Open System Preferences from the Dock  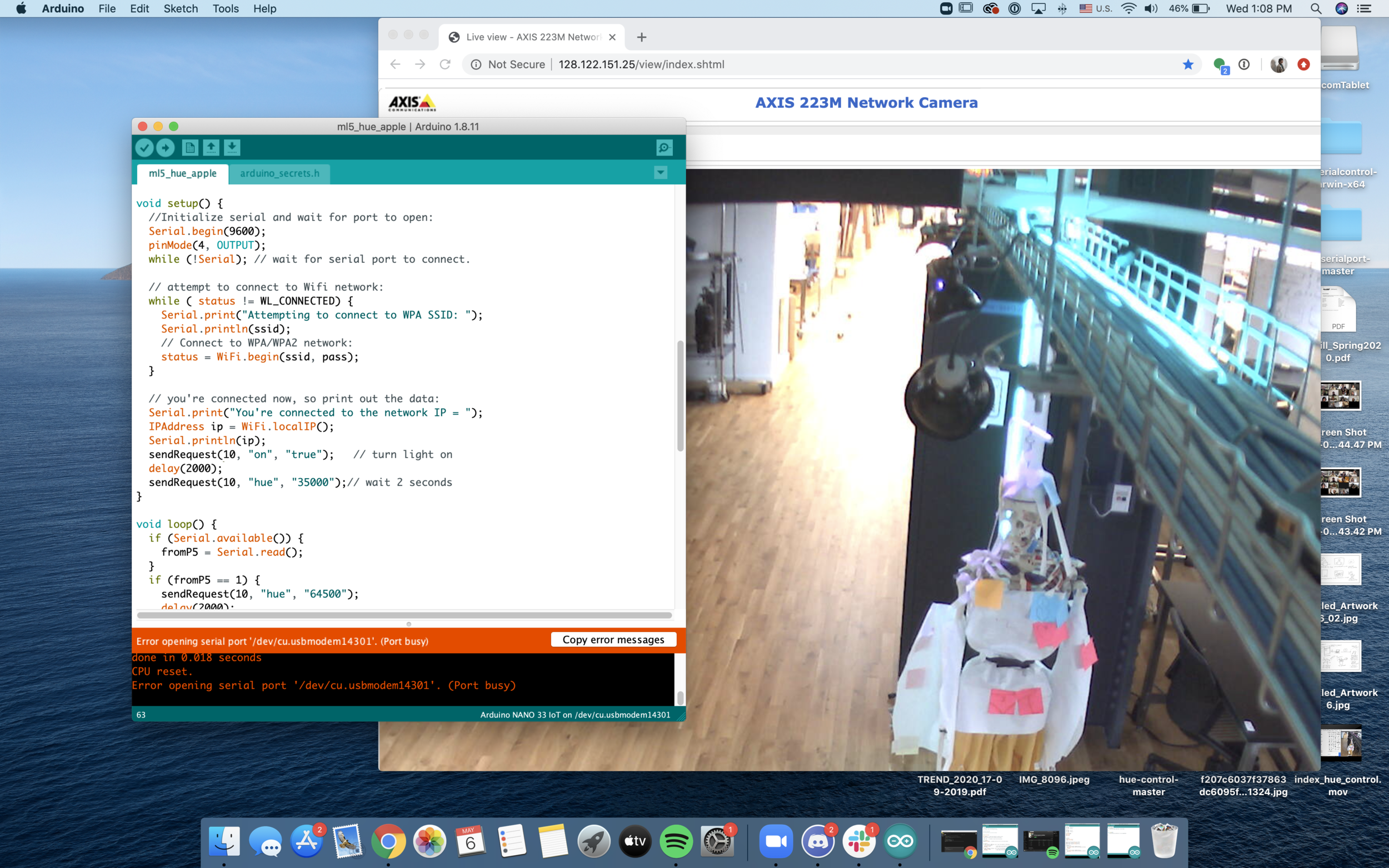tap(717, 841)
